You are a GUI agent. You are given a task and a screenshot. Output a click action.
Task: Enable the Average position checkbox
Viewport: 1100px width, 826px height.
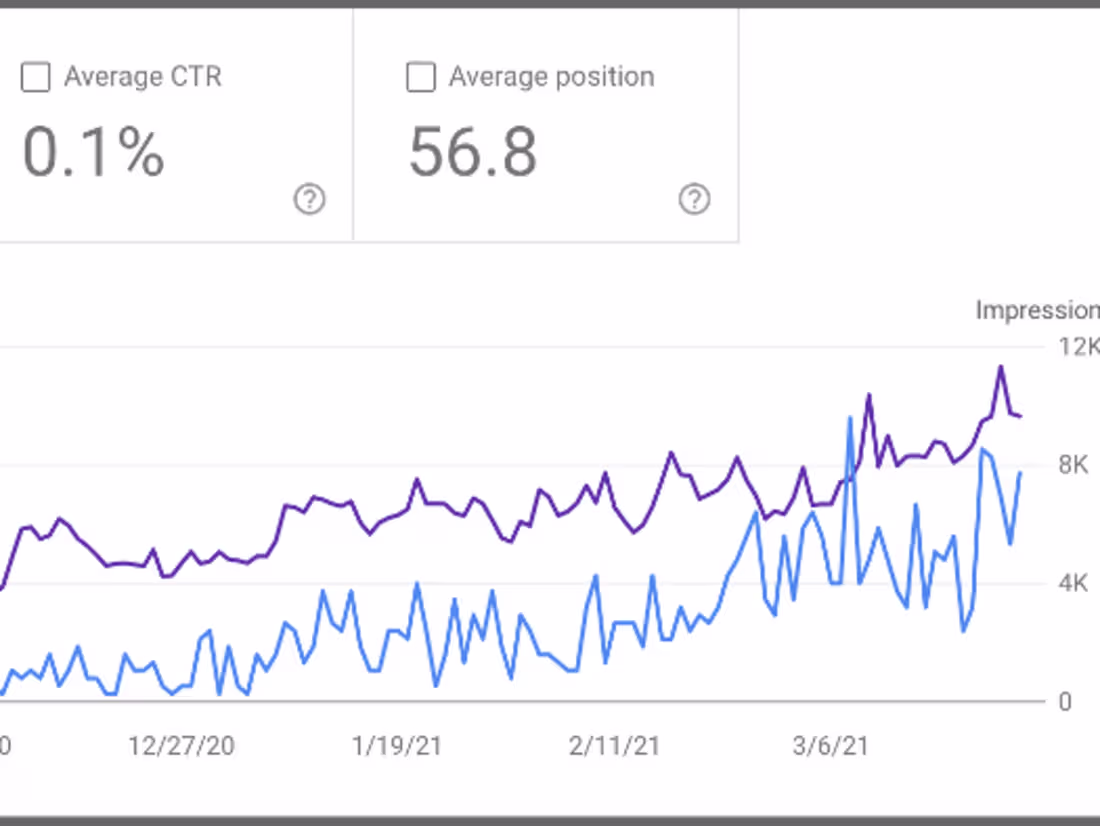click(420, 77)
